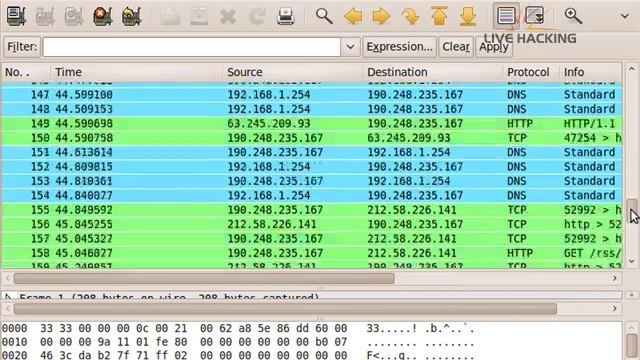Go forward in packet history arrow

382,16
